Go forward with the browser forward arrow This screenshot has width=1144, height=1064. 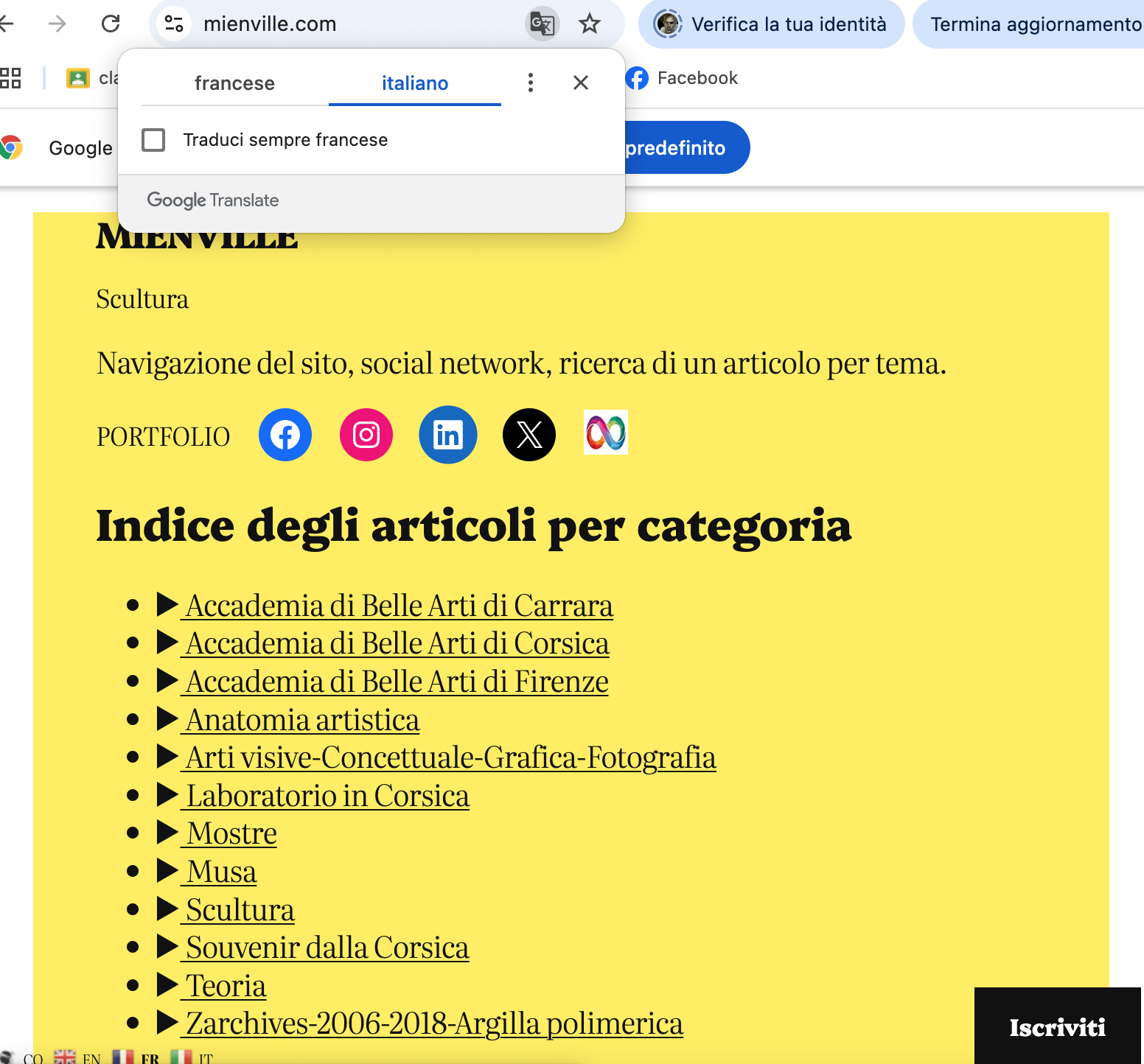57,24
